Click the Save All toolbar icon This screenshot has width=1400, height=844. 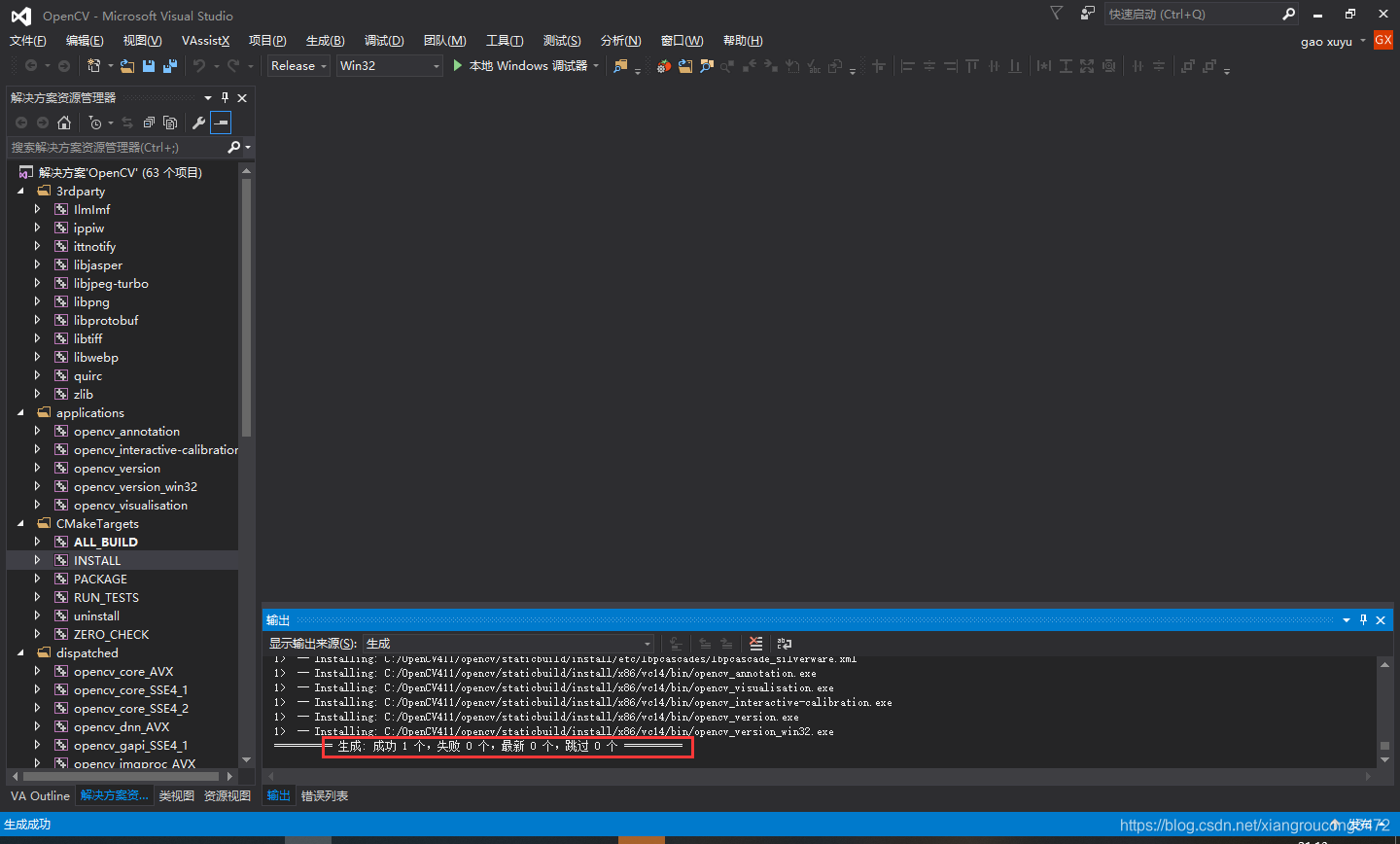[x=170, y=65]
